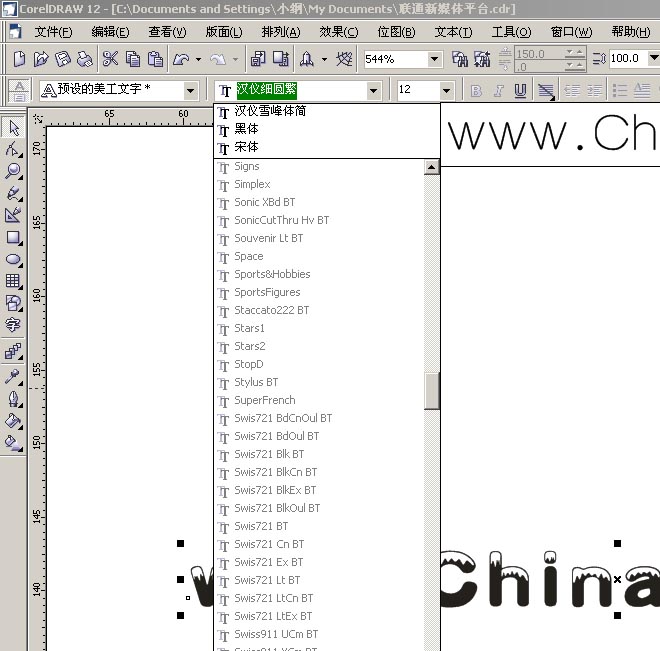Click the Cut scissors icon

[110, 59]
